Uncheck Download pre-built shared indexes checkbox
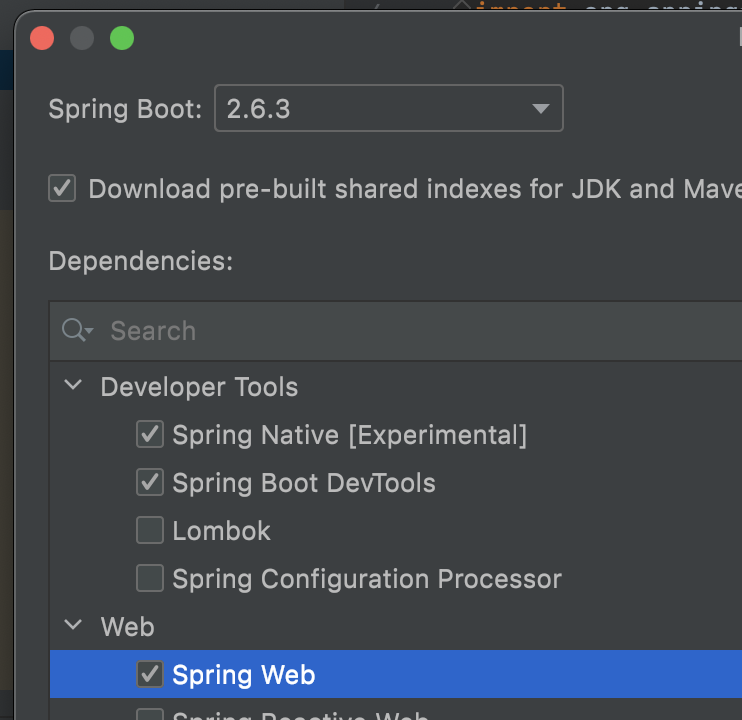 [x=62, y=188]
